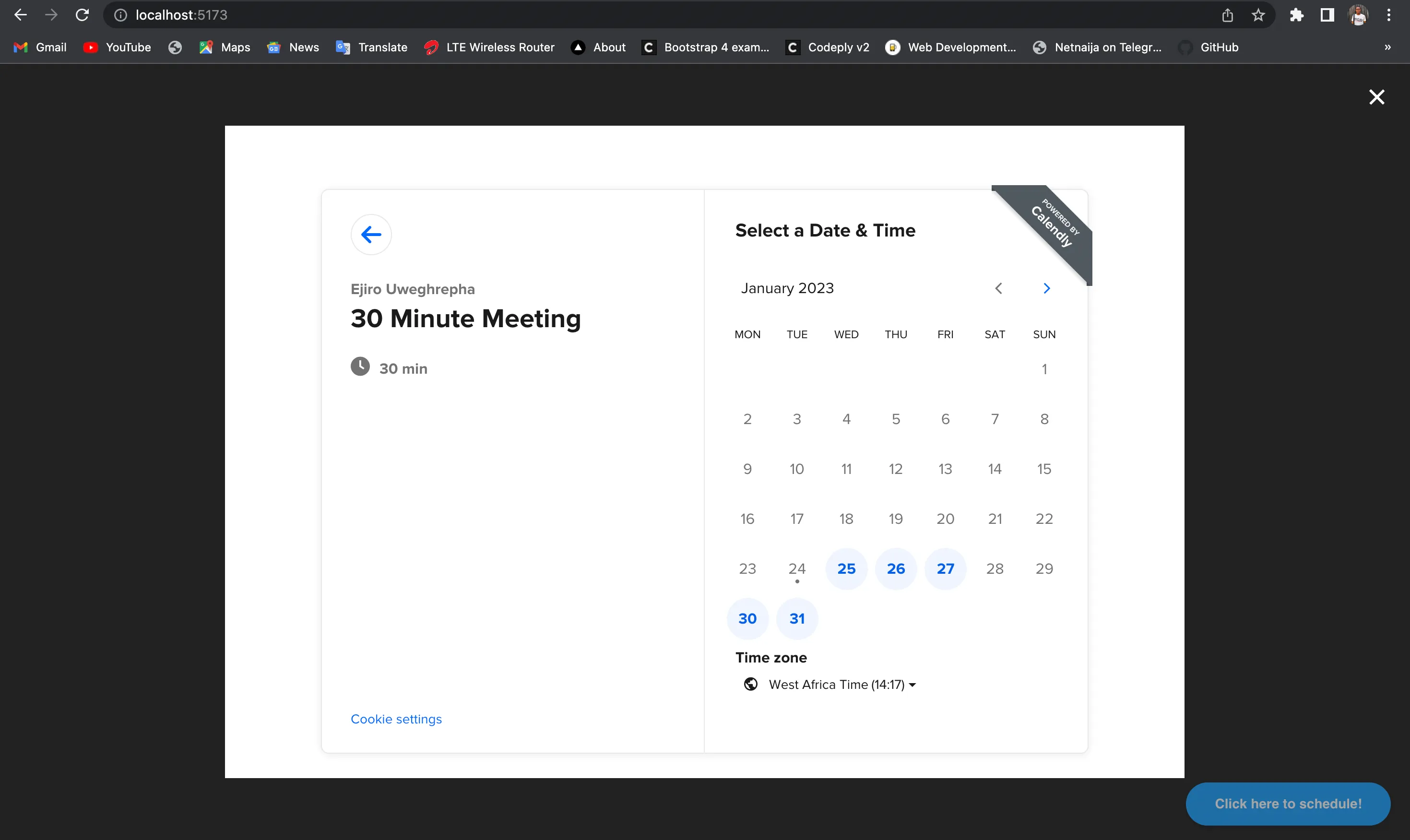Screen dimensions: 1410x840
Task: Bookmark this page with star icon
Action: pos(1258,15)
